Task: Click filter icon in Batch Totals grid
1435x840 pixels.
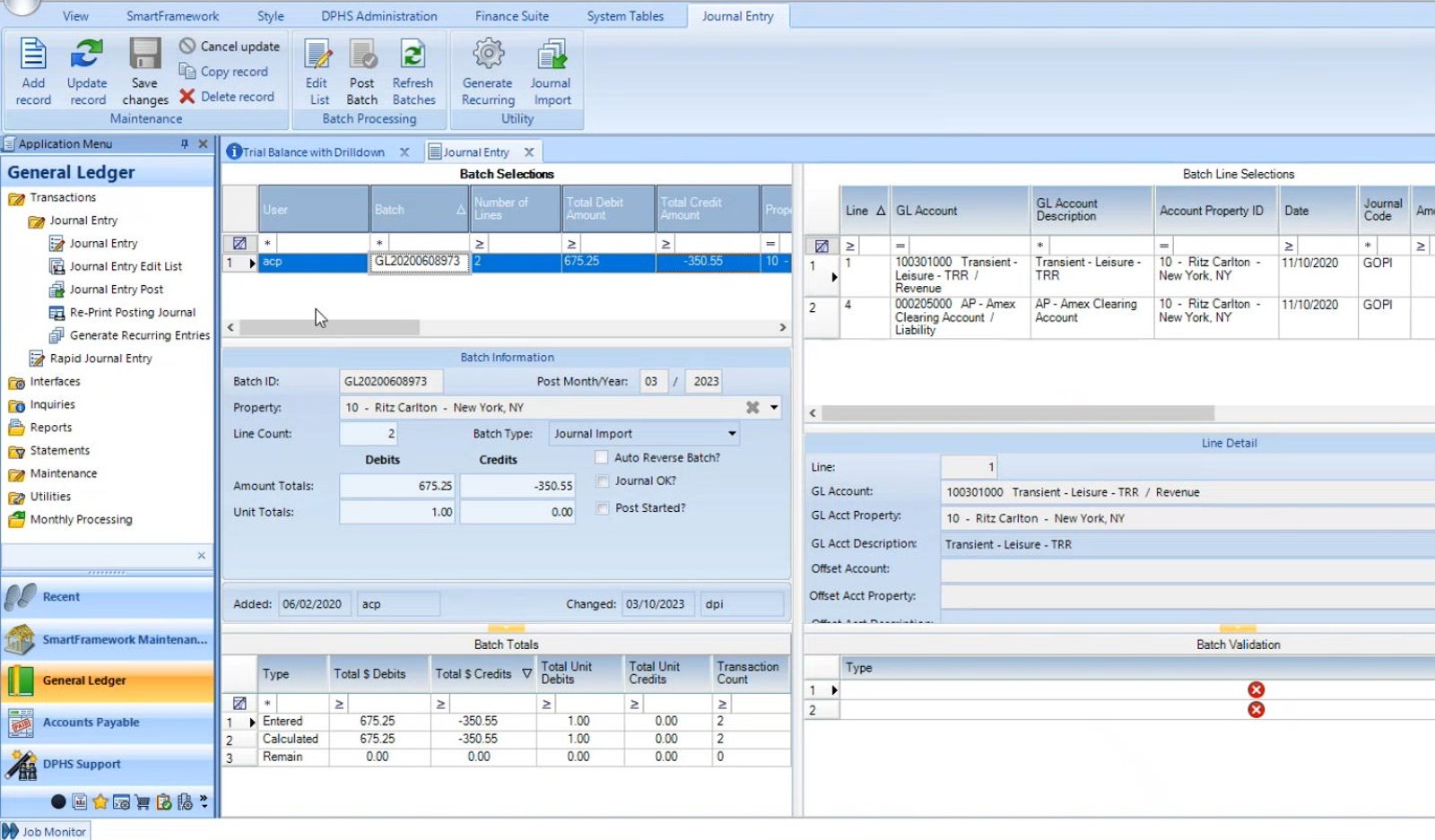Action: (x=239, y=704)
